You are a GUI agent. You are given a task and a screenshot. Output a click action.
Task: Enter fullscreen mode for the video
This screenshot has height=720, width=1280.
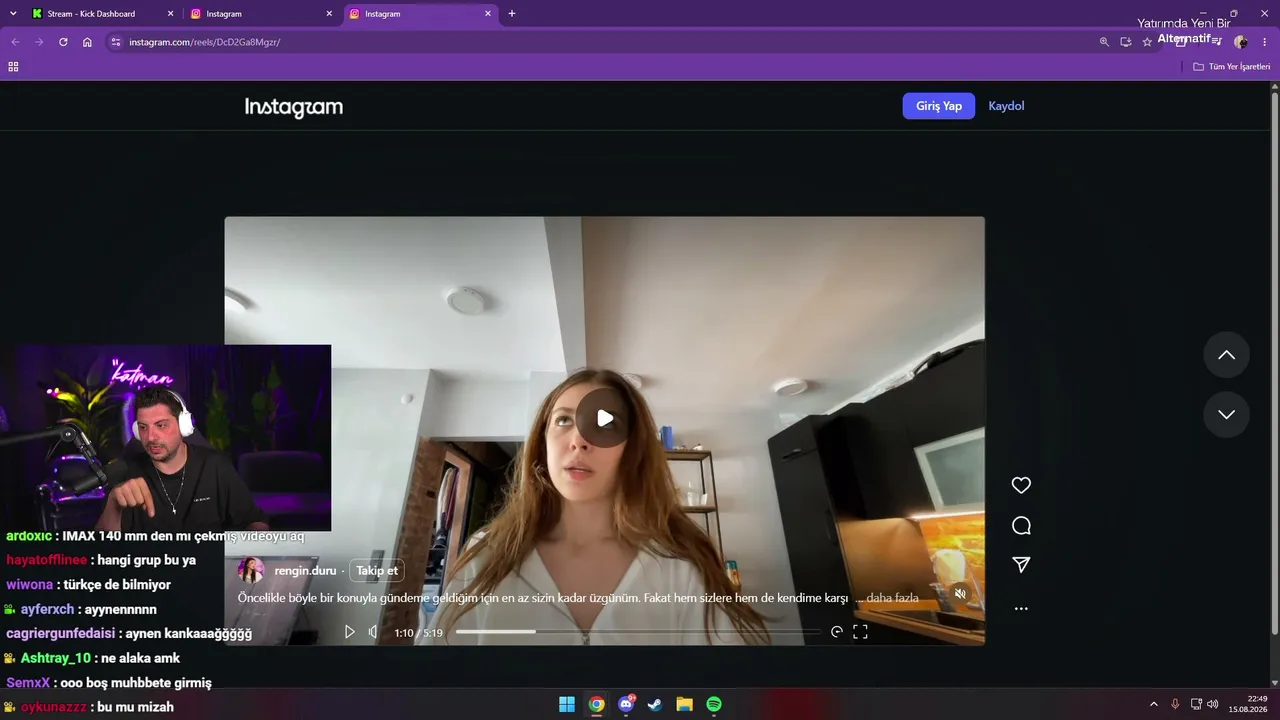[860, 632]
